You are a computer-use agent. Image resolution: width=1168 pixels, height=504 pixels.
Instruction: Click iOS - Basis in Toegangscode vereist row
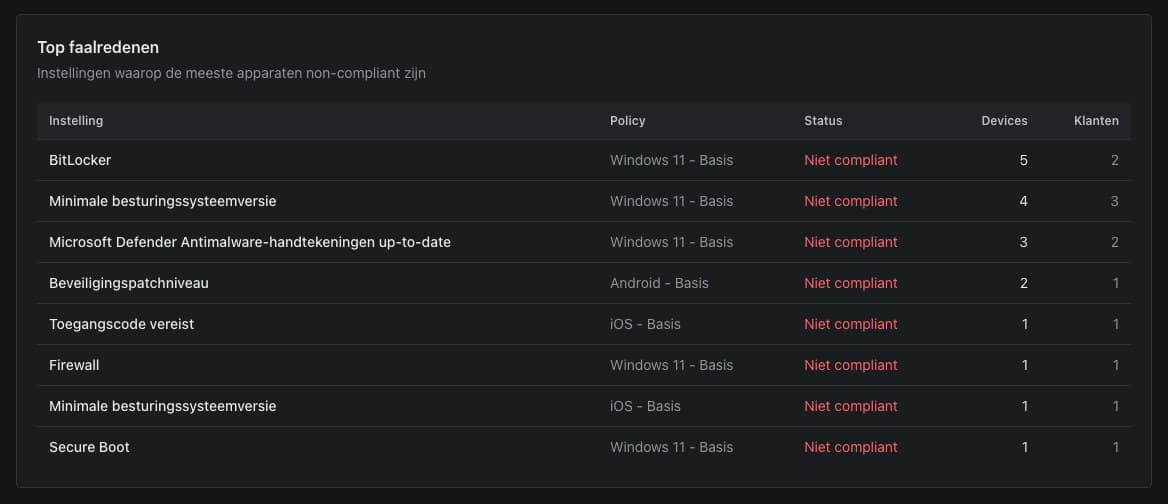point(645,324)
